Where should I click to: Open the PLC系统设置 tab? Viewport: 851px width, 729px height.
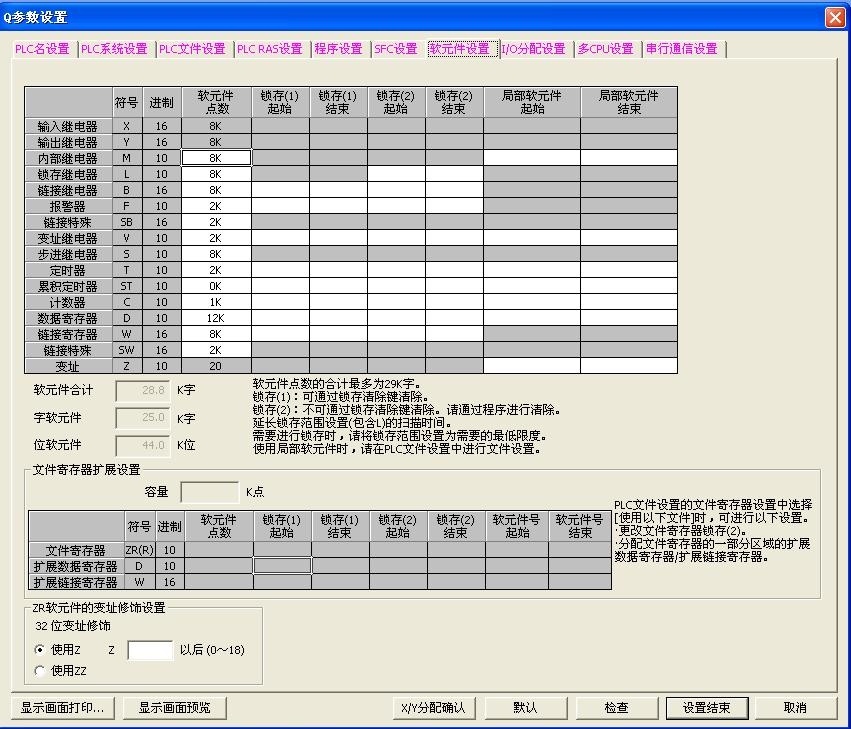114,49
